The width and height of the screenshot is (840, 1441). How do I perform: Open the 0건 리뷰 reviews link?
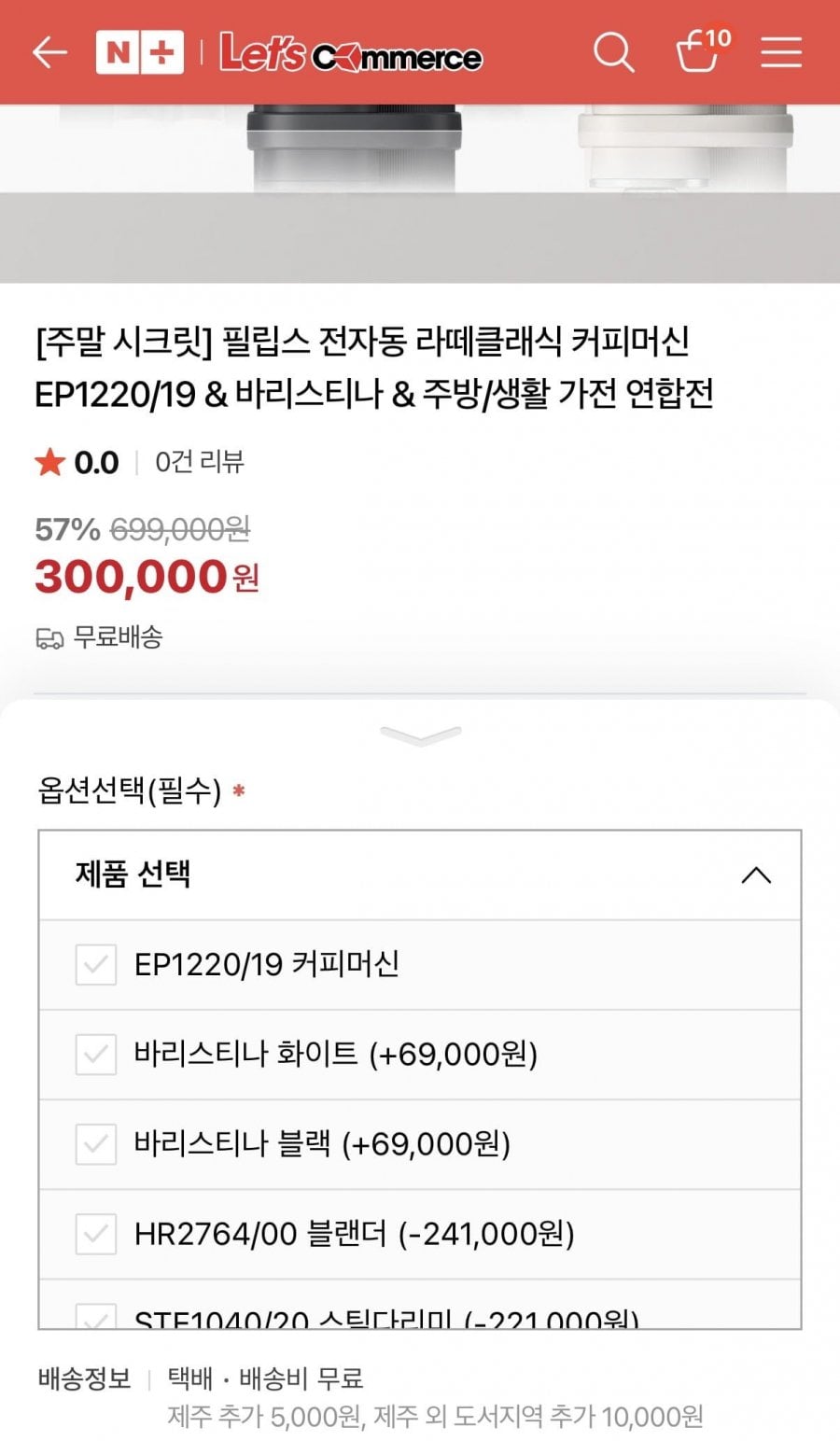tap(200, 462)
